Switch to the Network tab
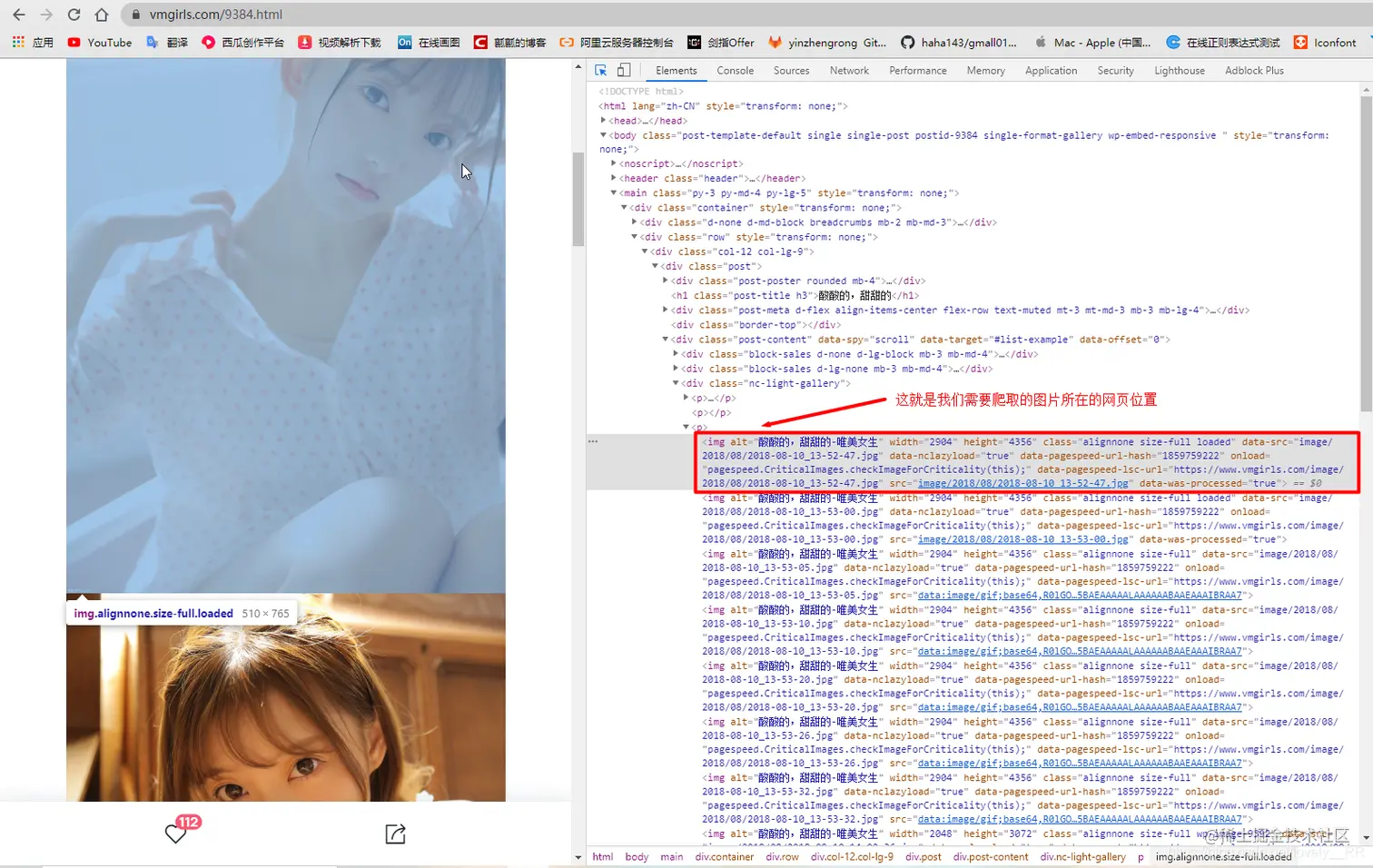1373x868 pixels. 849,70
